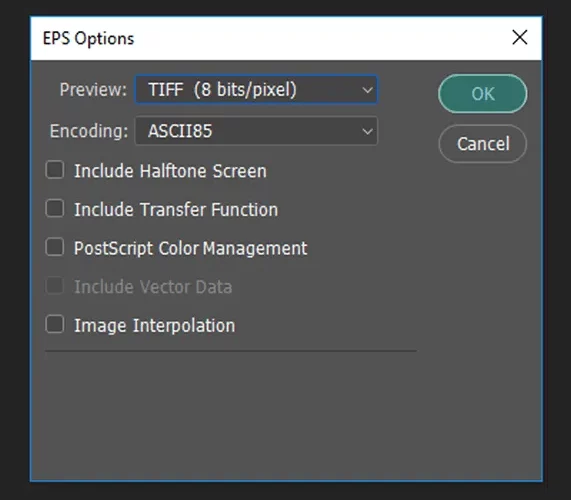
Task: Click the "PostScript Color Management" label text
Action: click(x=191, y=249)
